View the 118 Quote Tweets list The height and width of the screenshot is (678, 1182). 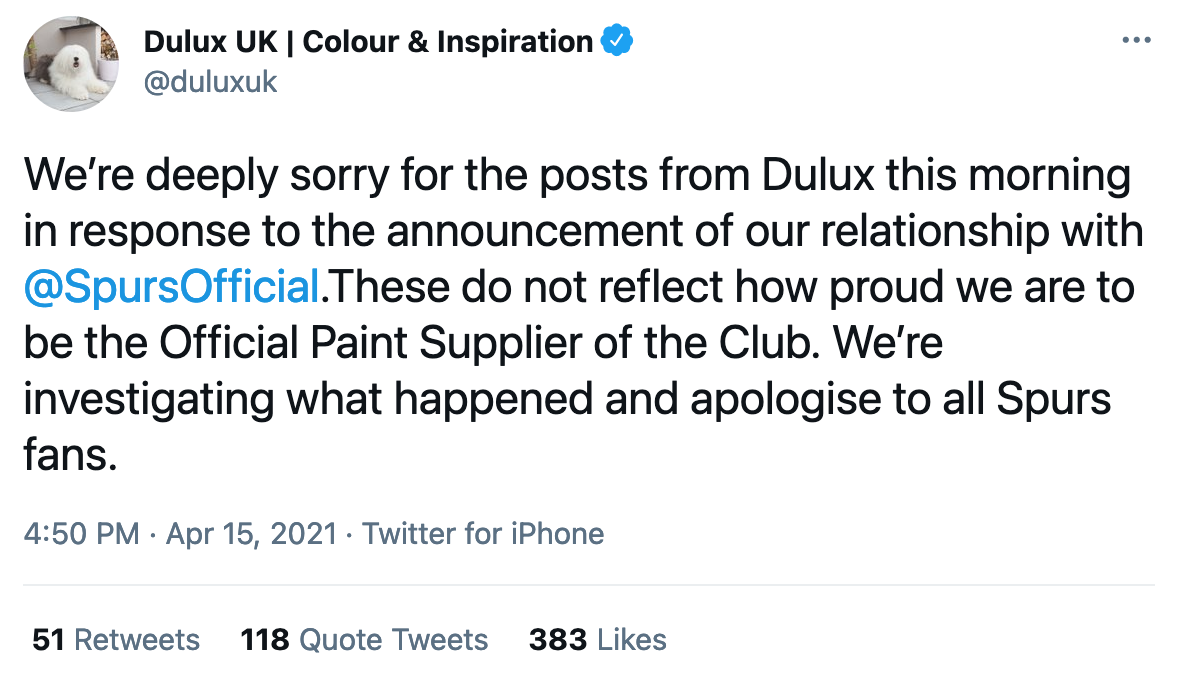click(x=364, y=640)
